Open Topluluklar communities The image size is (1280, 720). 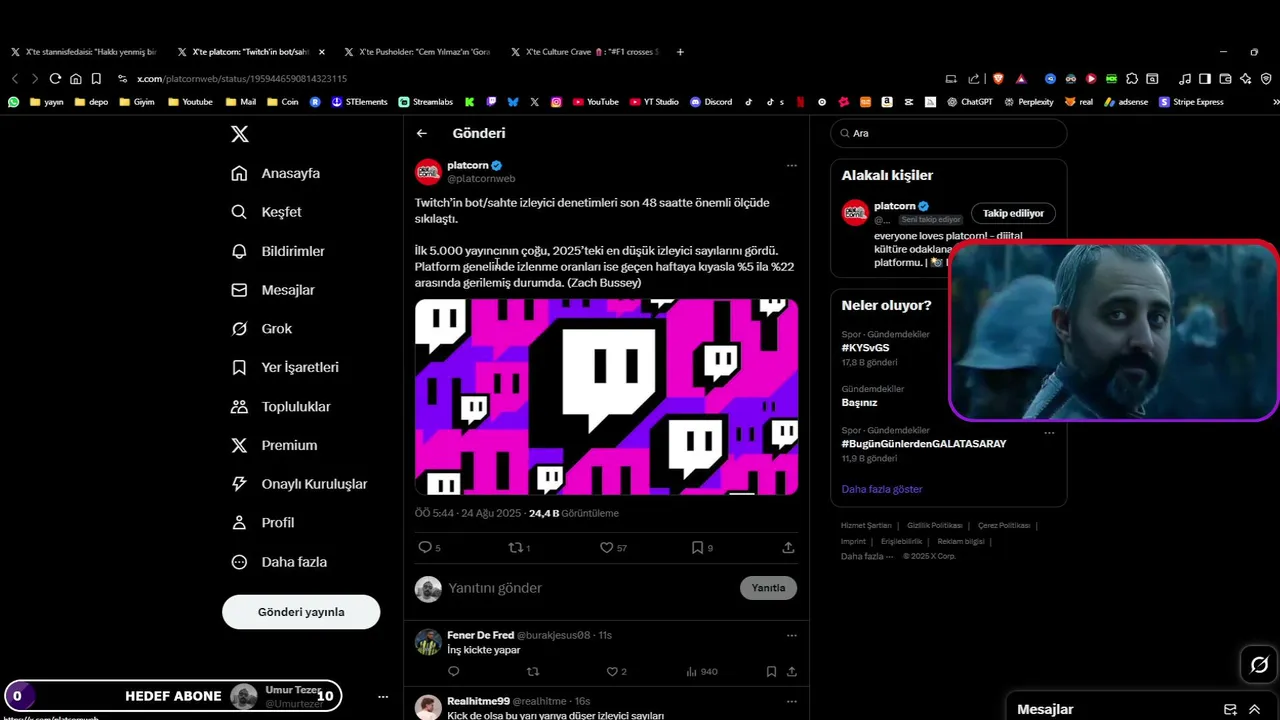pos(281,406)
